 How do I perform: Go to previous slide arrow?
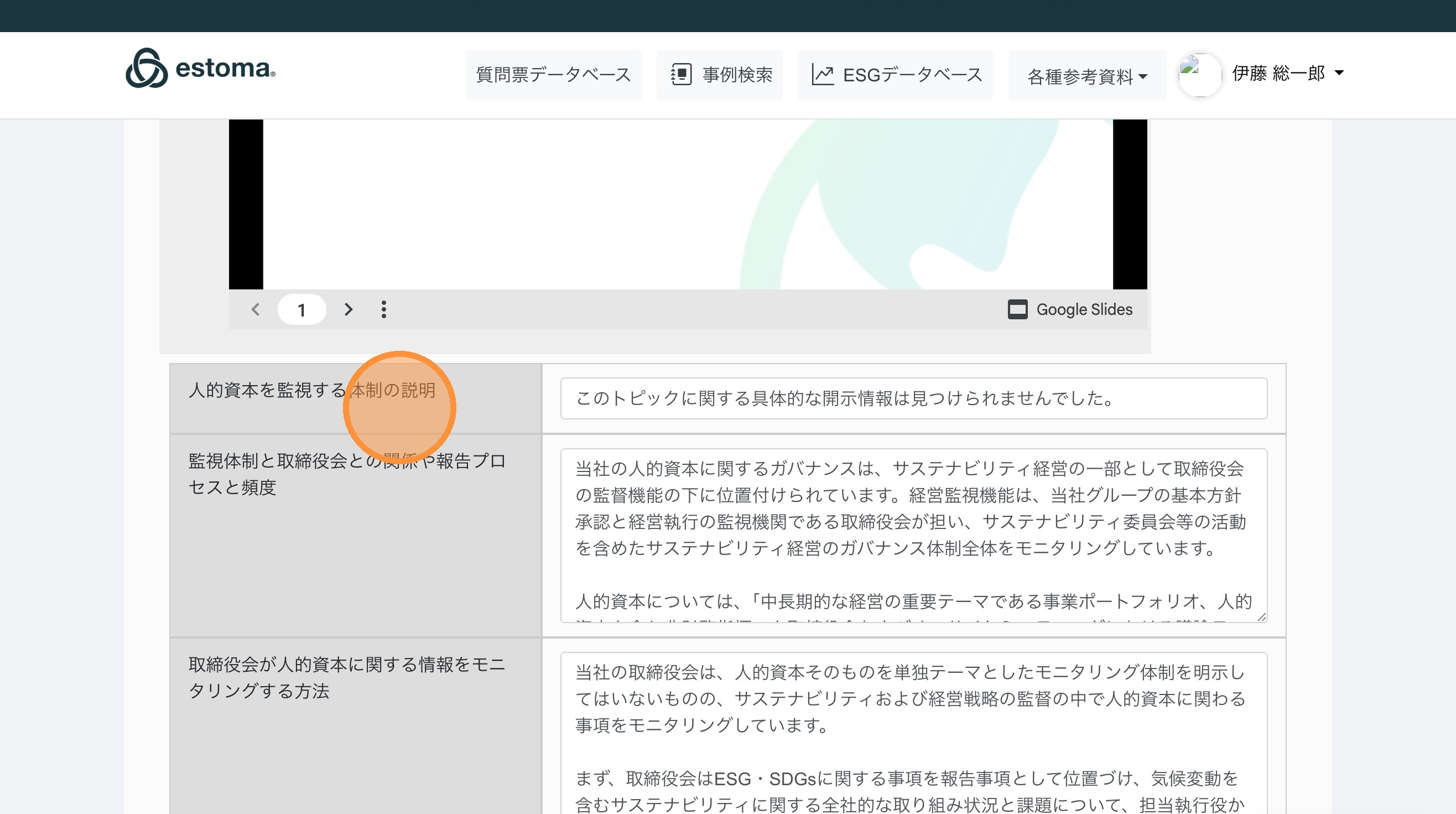click(x=256, y=309)
